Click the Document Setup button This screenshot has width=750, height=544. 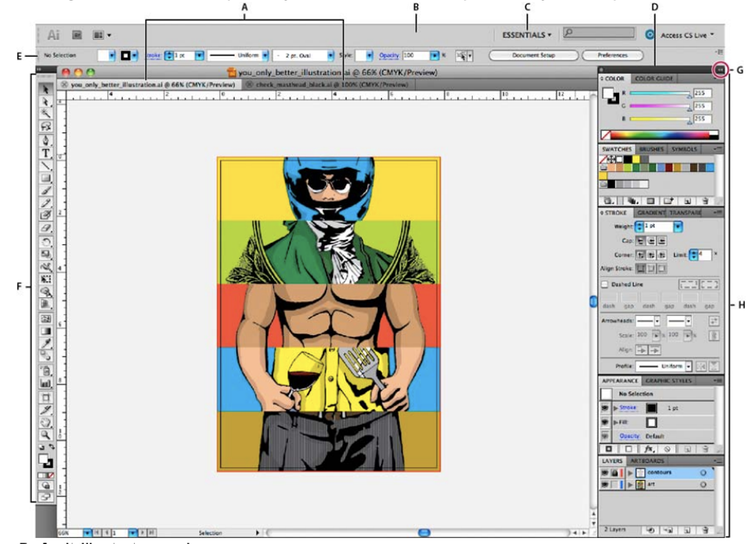(533, 55)
